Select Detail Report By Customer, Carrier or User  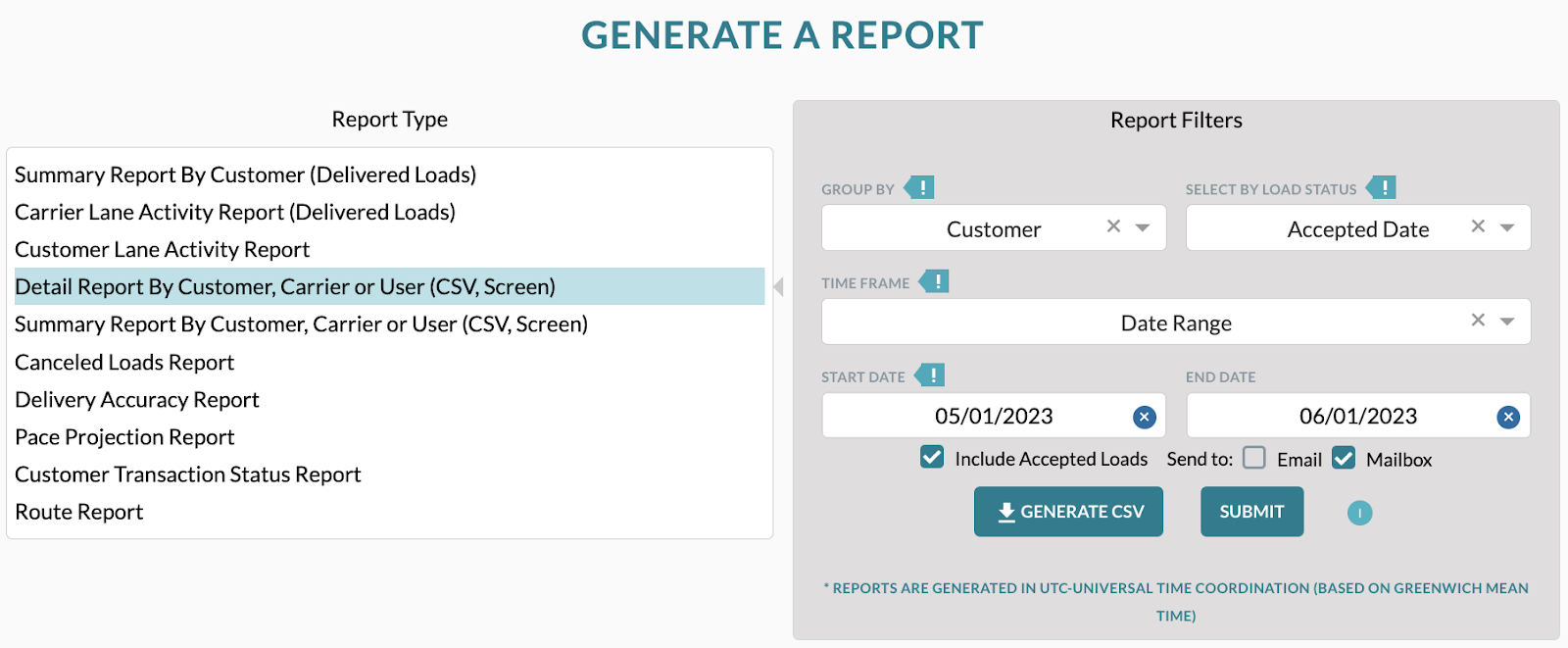tap(389, 286)
